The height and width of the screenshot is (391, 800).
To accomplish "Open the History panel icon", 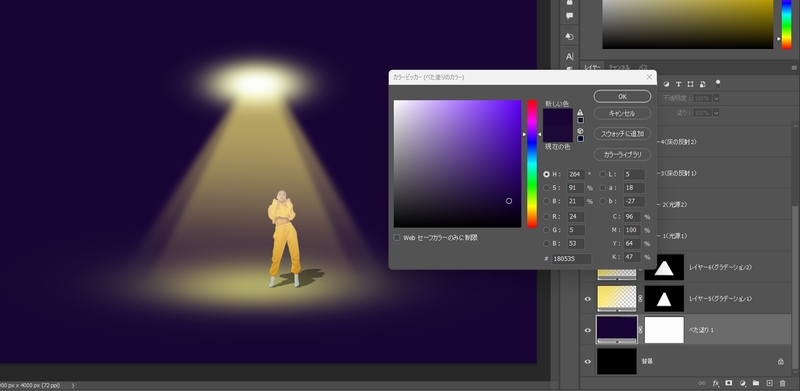I will (570, 36).
